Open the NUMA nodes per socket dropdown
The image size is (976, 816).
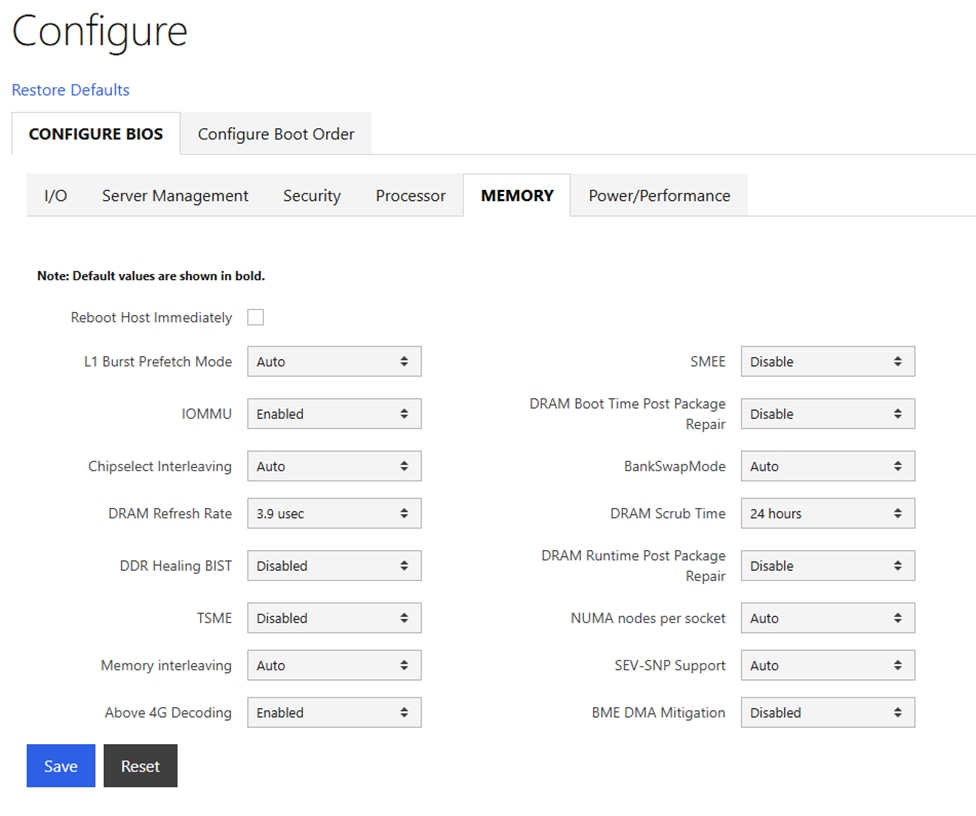[x=827, y=617]
